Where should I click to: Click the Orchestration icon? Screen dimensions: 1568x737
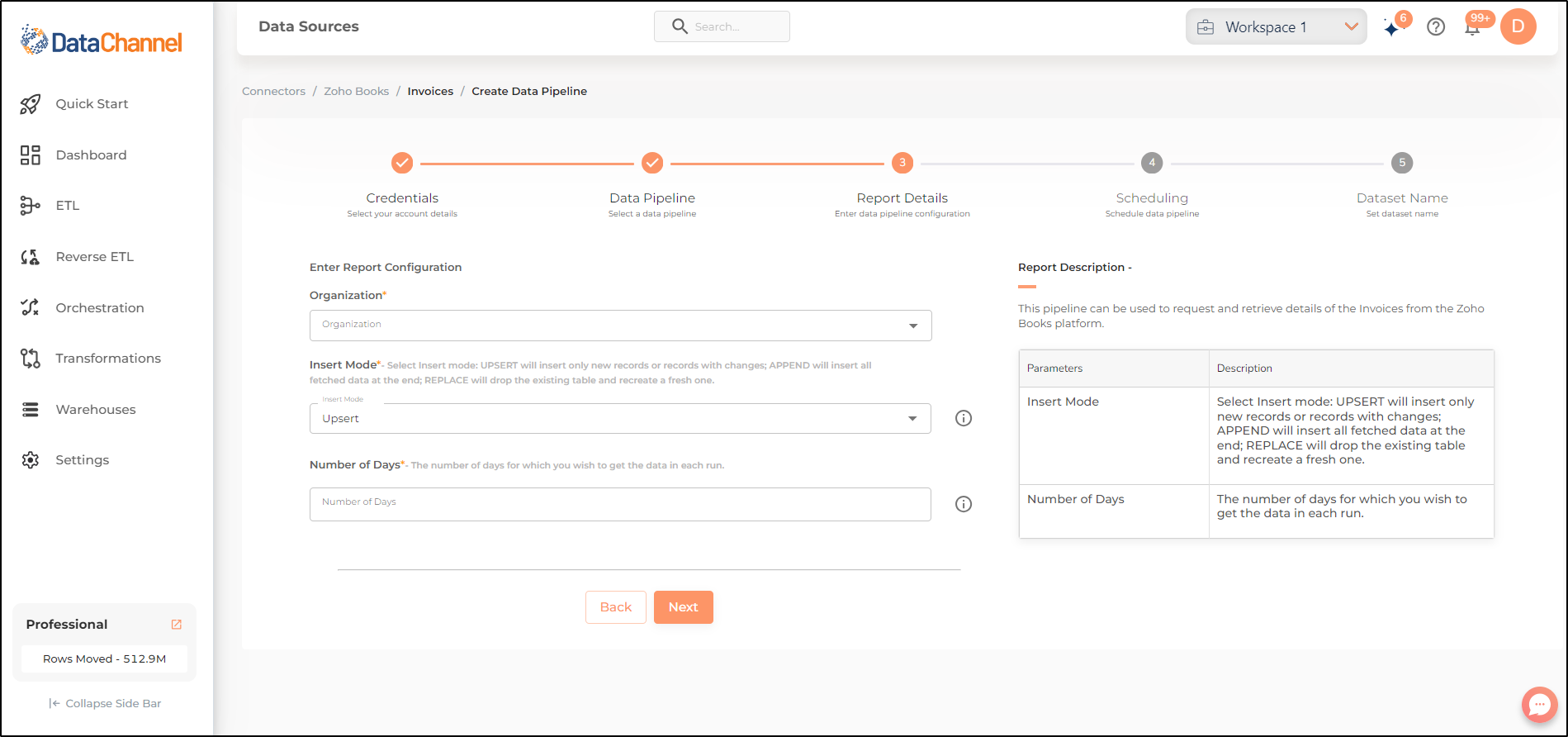pyautogui.click(x=31, y=307)
